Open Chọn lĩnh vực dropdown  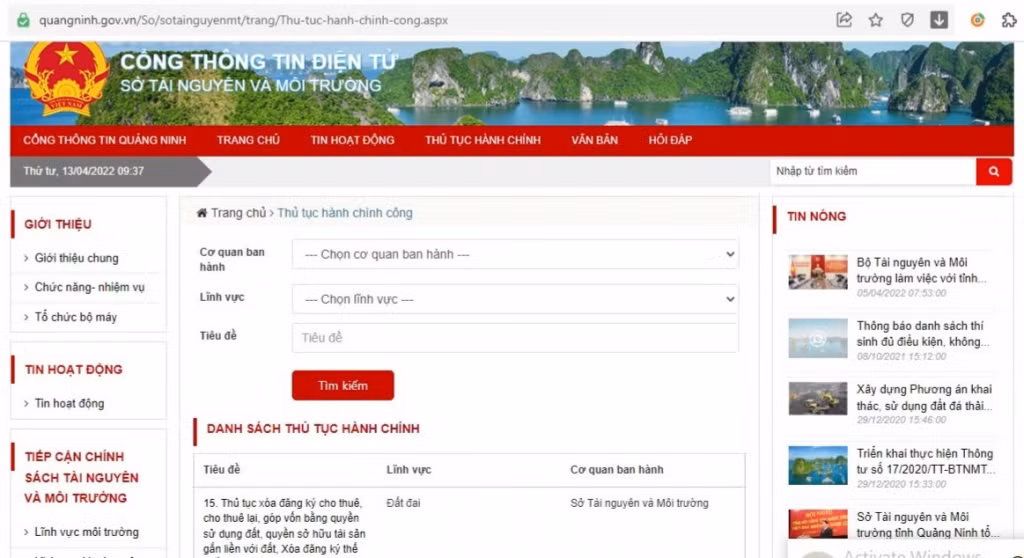pos(515,299)
